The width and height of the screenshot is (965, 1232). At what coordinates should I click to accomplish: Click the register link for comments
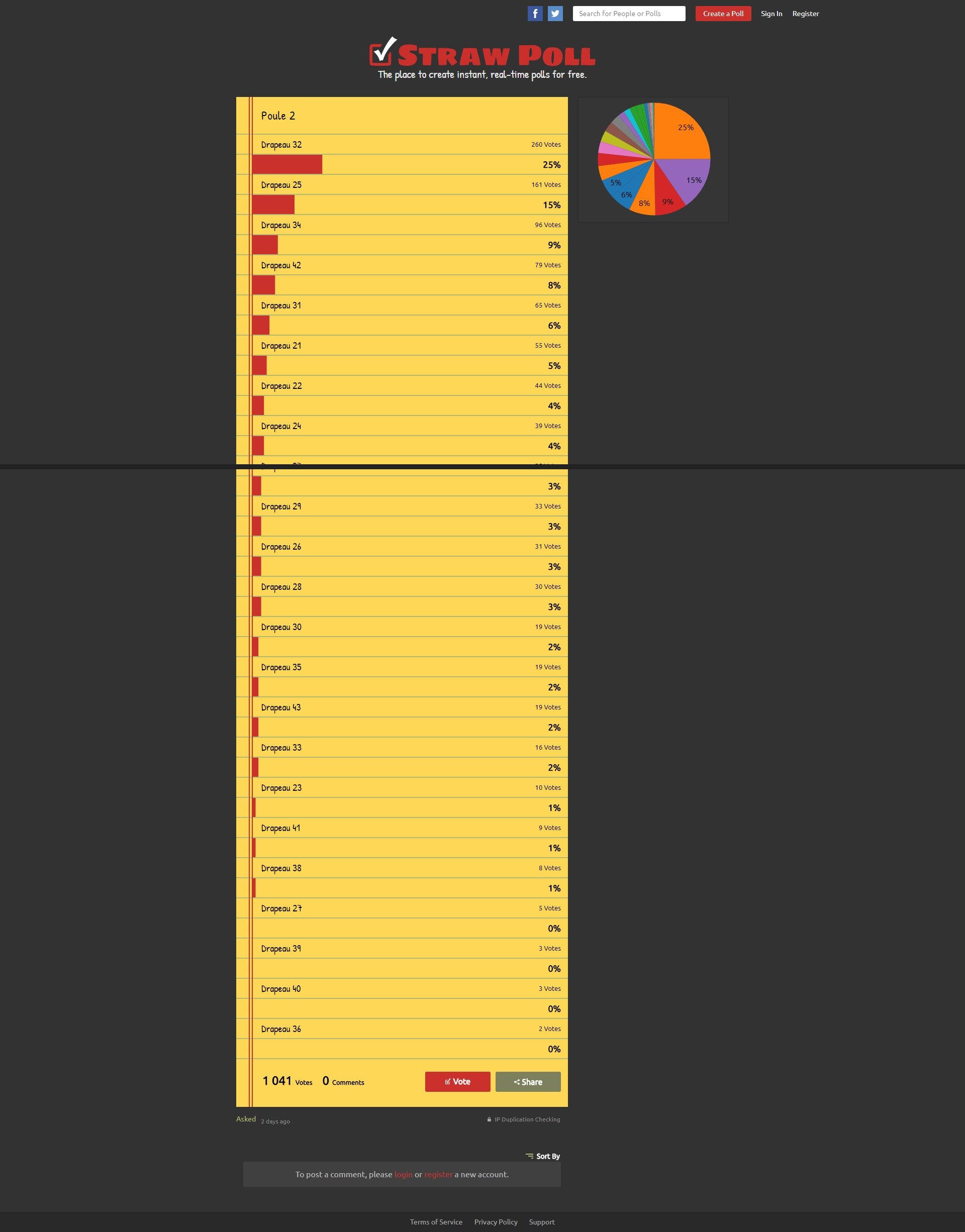coord(438,1174)
